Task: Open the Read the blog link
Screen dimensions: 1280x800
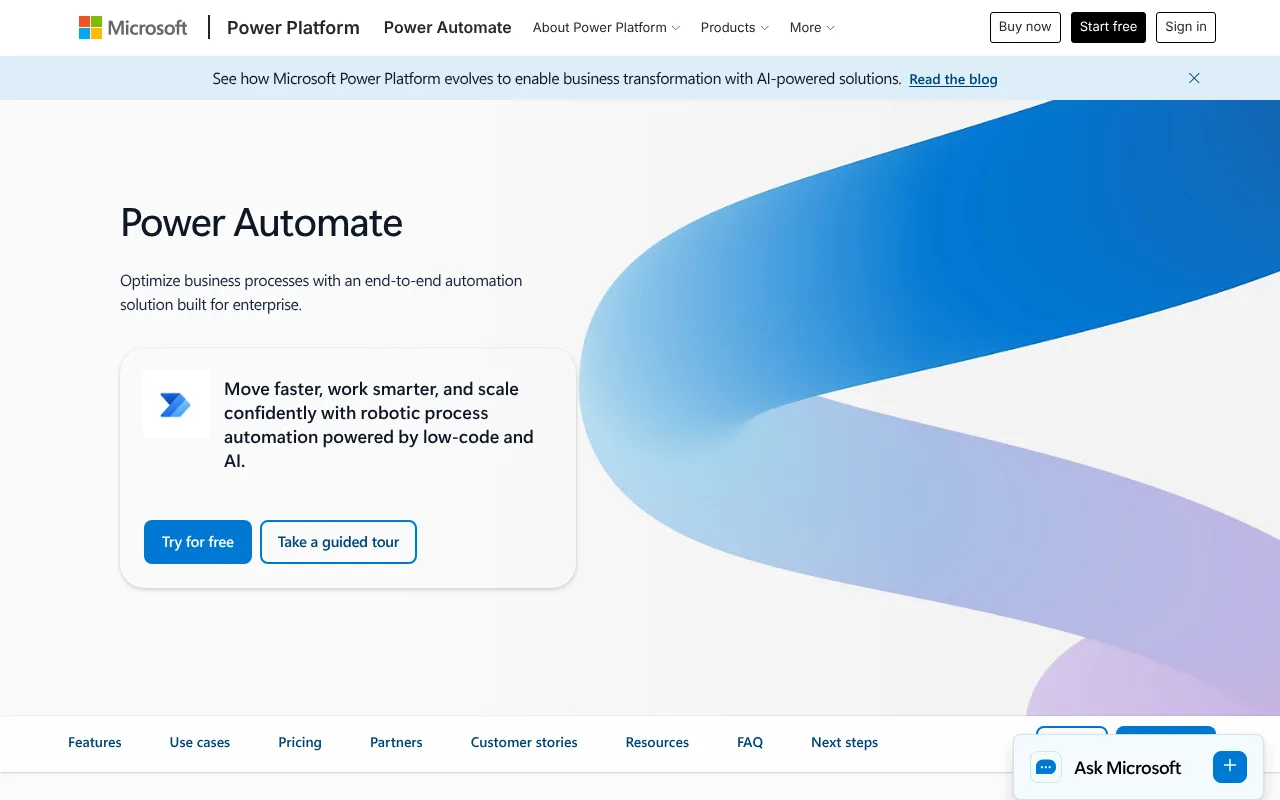Action: [x=953, y=79]
